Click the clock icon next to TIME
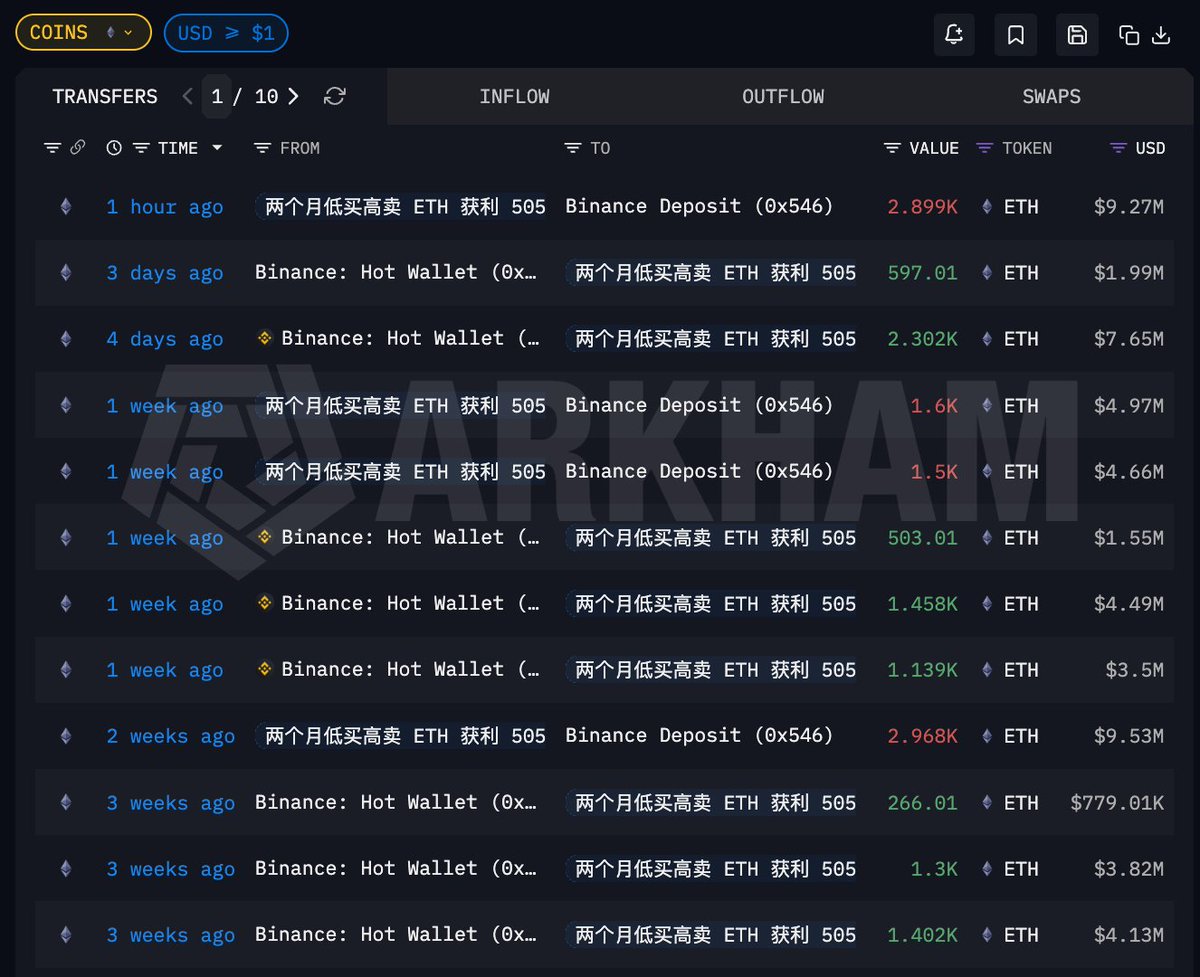 [x=114, y=148]
